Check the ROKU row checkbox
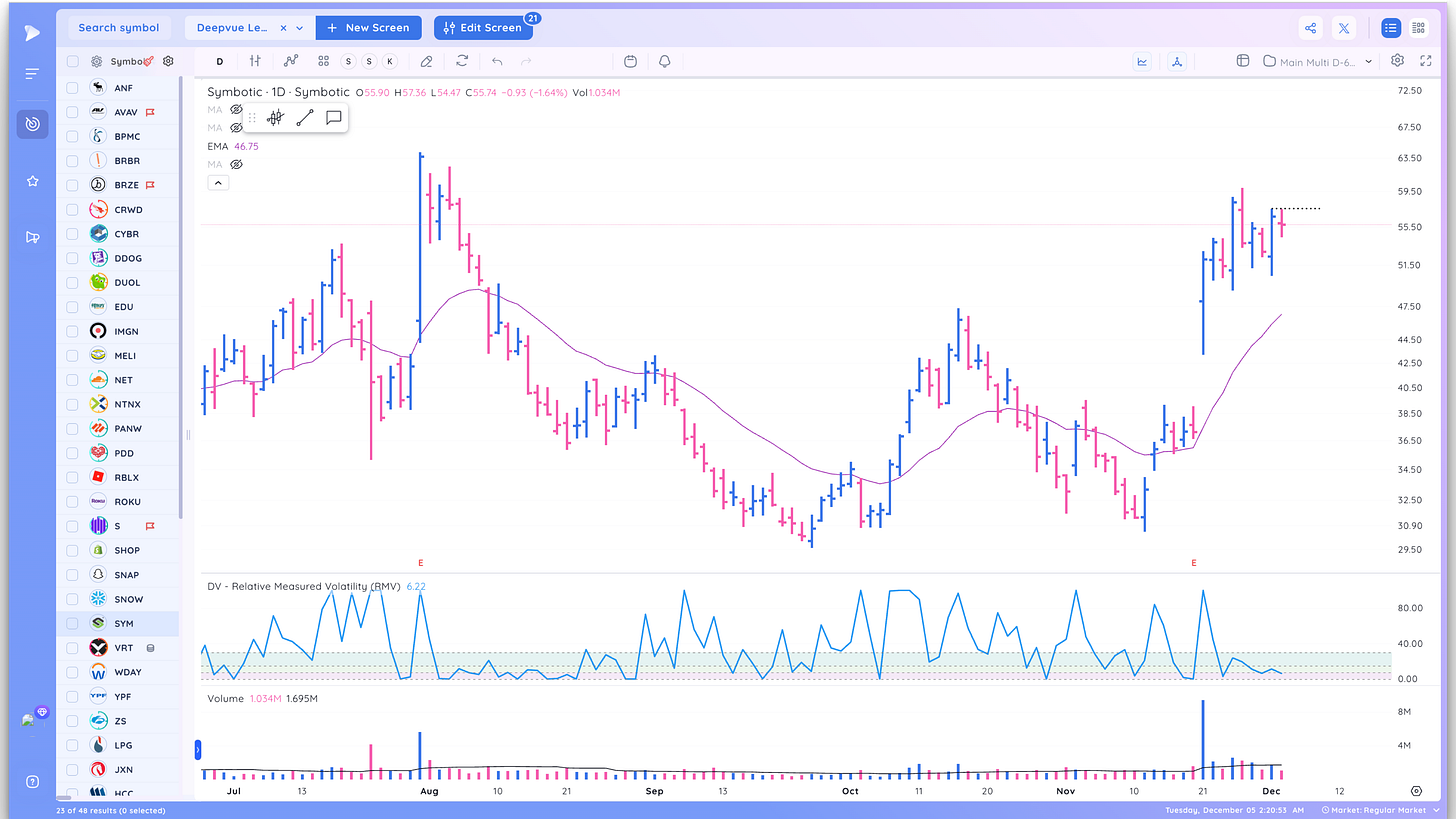The width and height of the screenshot is (1456, 819). (x=72, y=502)
